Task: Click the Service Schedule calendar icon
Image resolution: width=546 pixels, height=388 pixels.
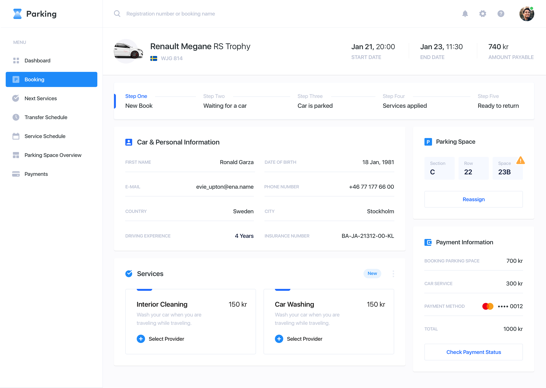Action: coord(16,136)
